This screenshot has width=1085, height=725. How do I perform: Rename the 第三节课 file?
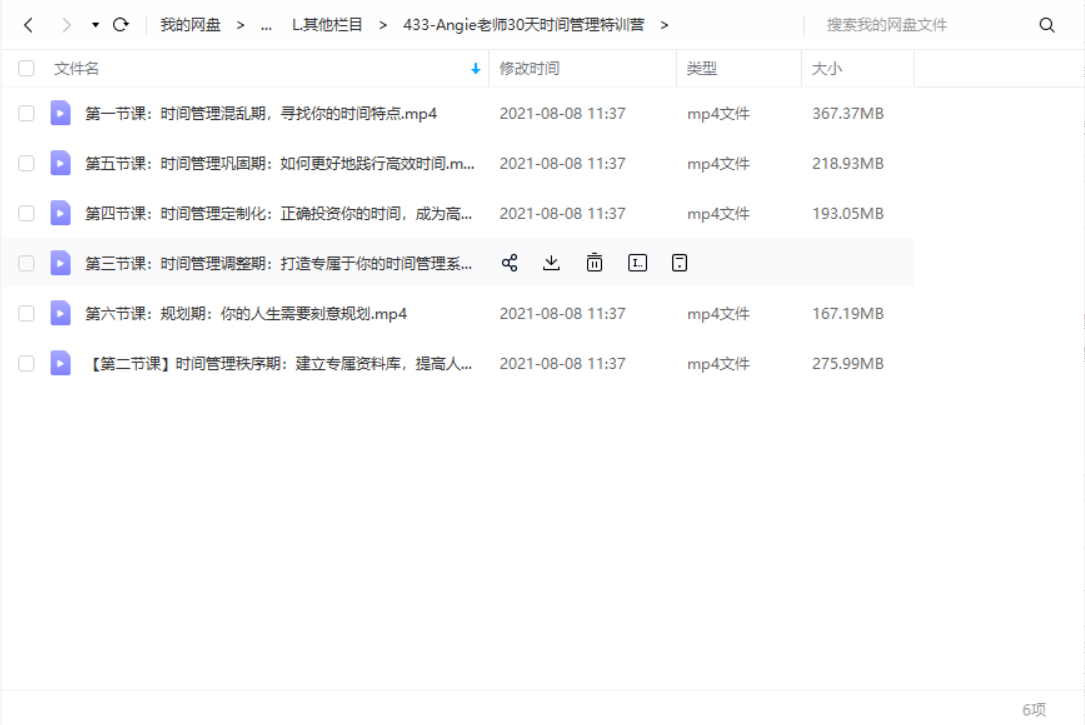click(637, 263)
